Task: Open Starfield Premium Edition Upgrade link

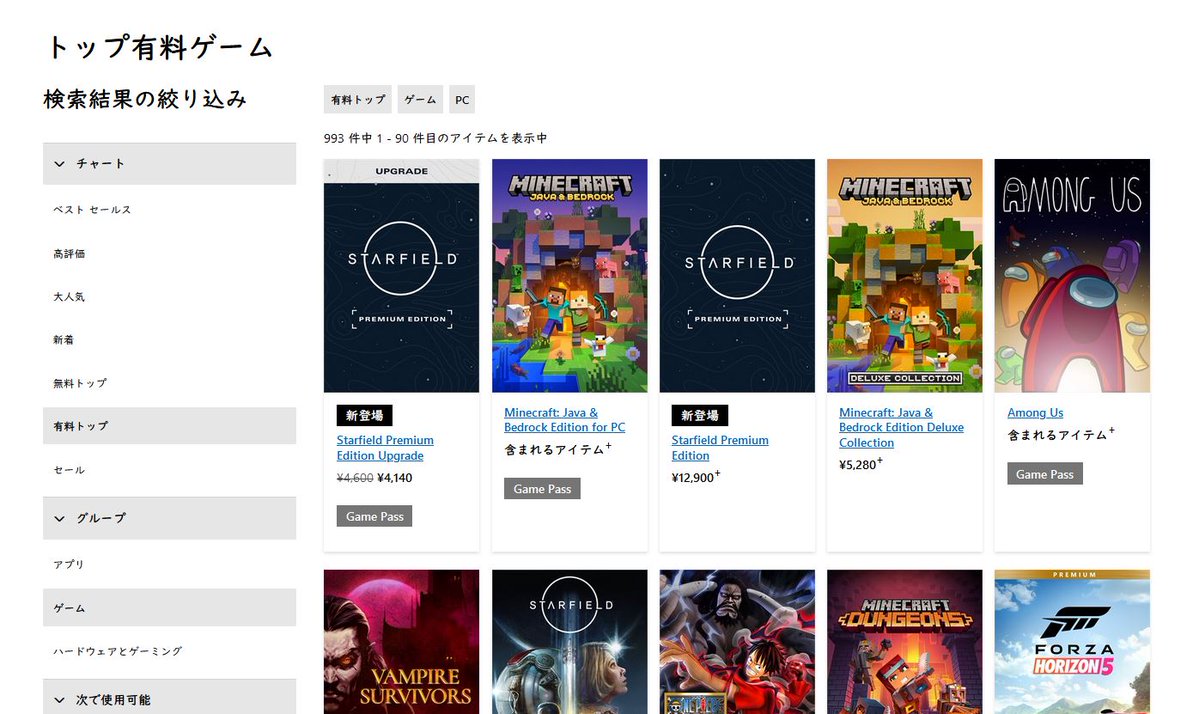Action: pos(385,448)
